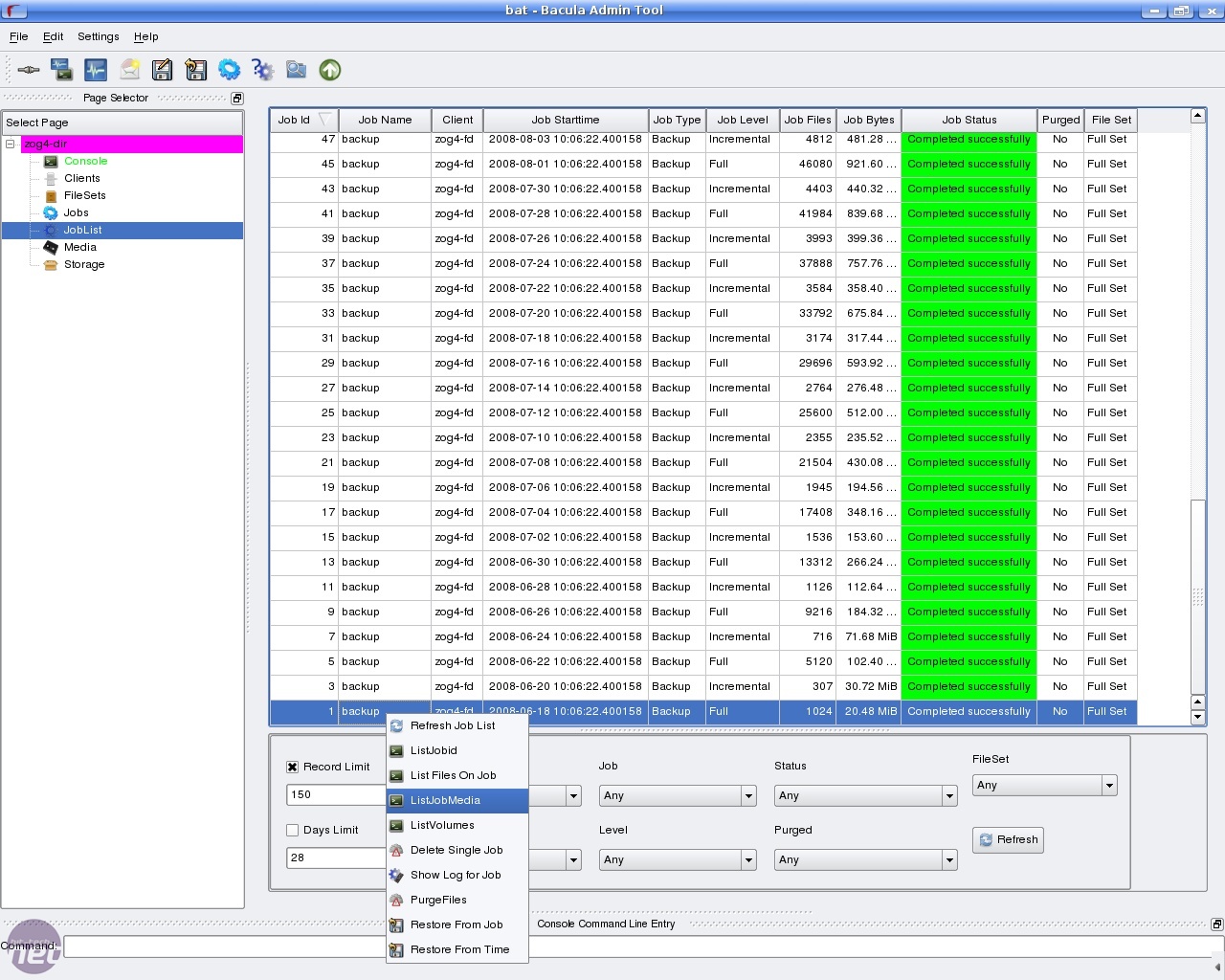
Task: Choose Restore From Time menu entry
Action: click(x=457, y=949)
